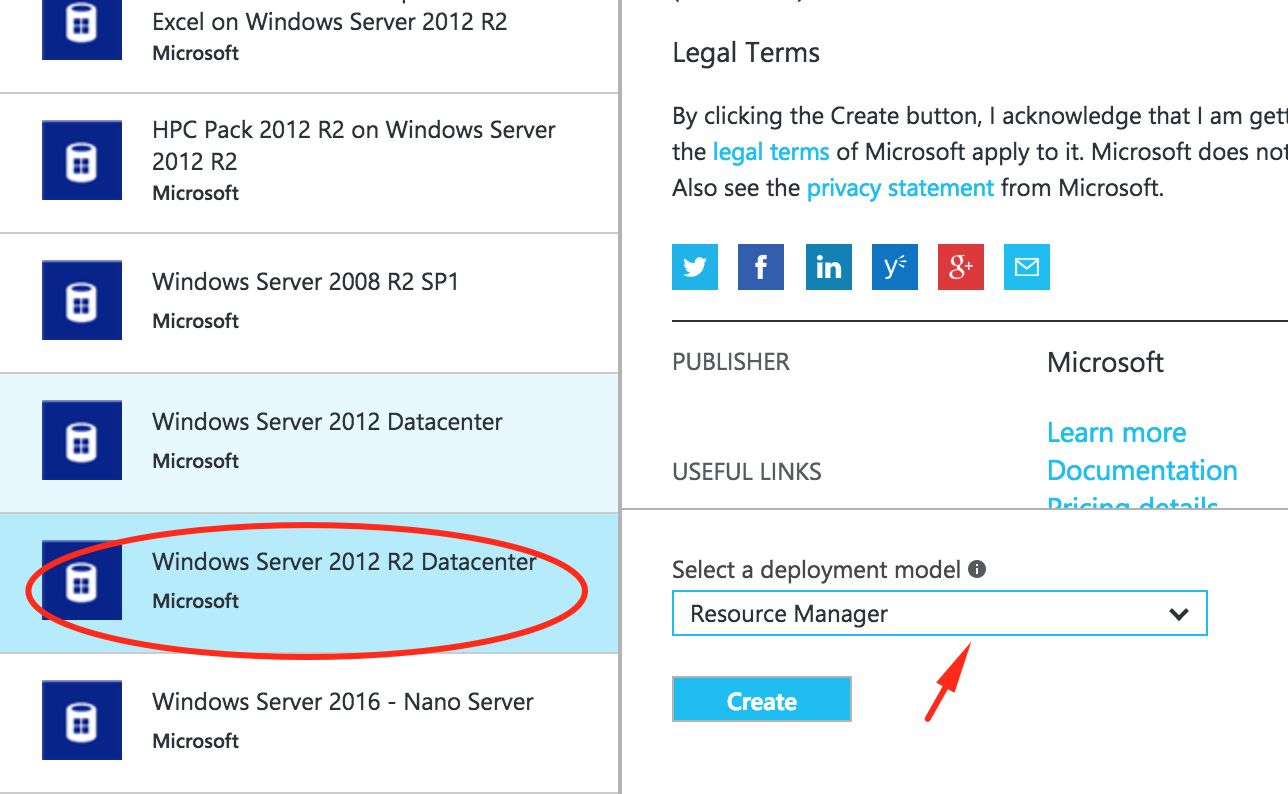Open the deployment model dropdown
The image size is (1288, 794).
coord(939,614)
